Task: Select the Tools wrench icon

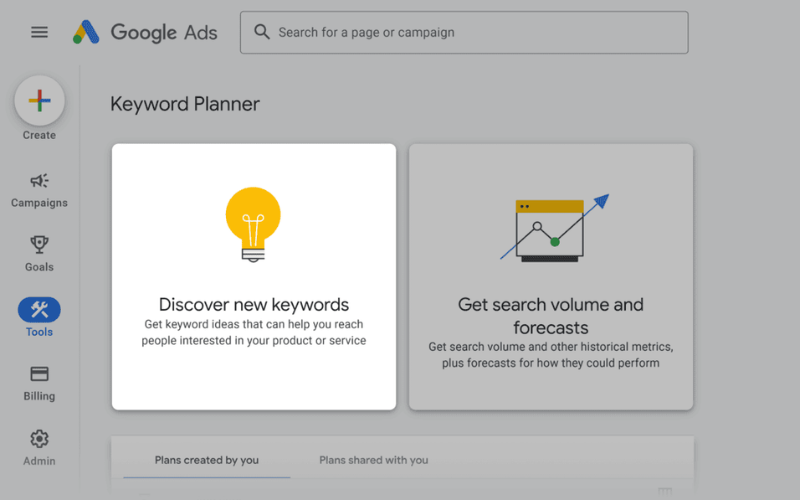Action: 39,310
